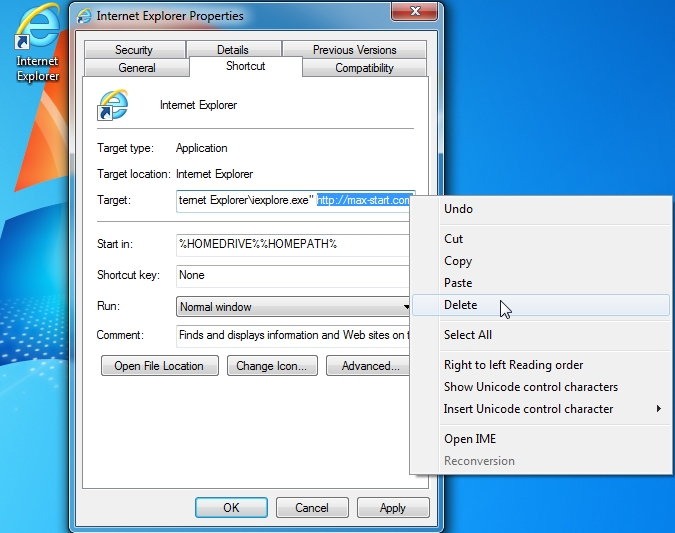Viewport: 675px width, 533px height.
Task: Open the Previous Versions tab
Action: tap(354, 50)
